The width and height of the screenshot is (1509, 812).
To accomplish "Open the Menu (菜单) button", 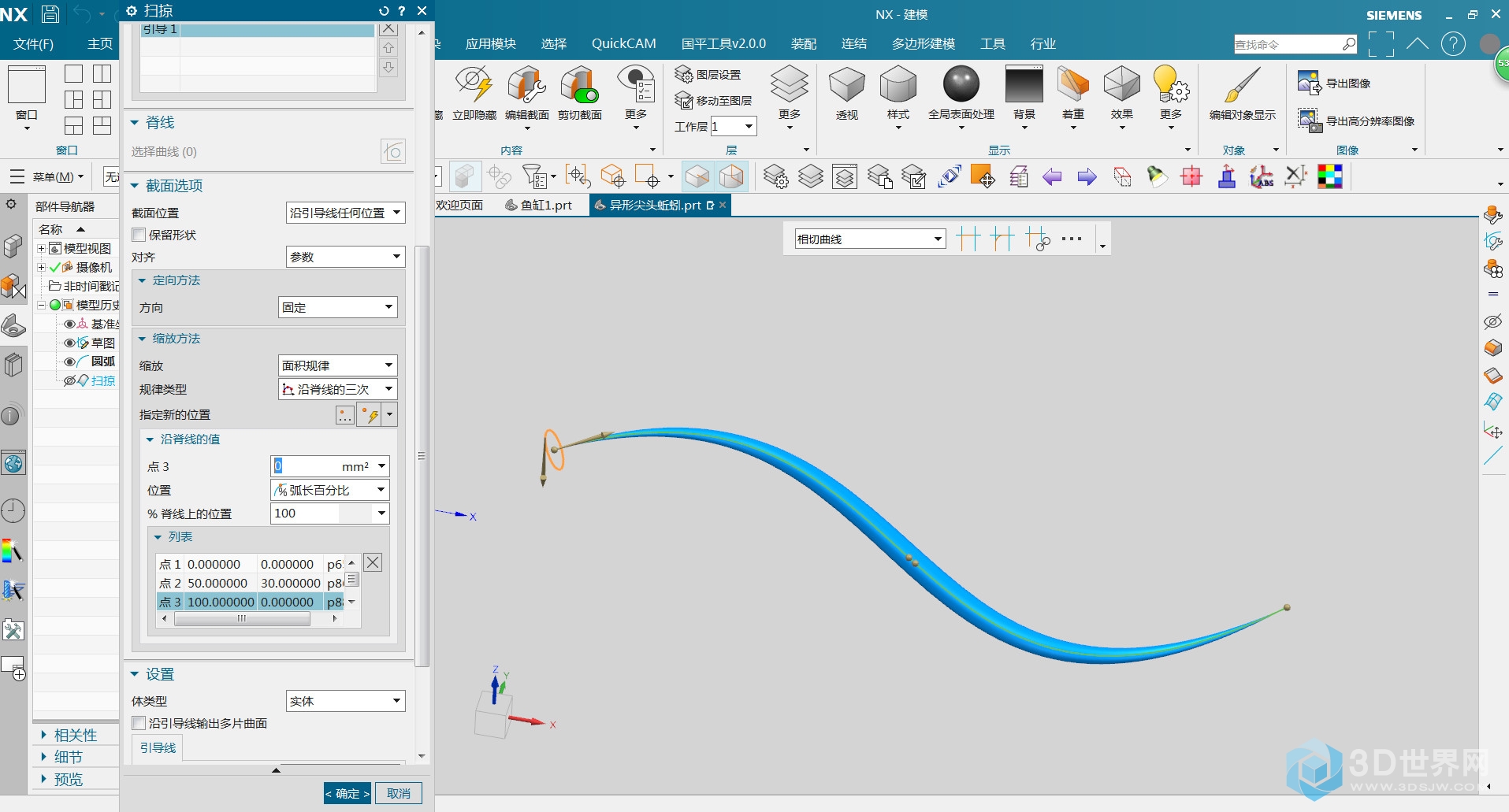I will pyautogui.click(x=46, y=176).
